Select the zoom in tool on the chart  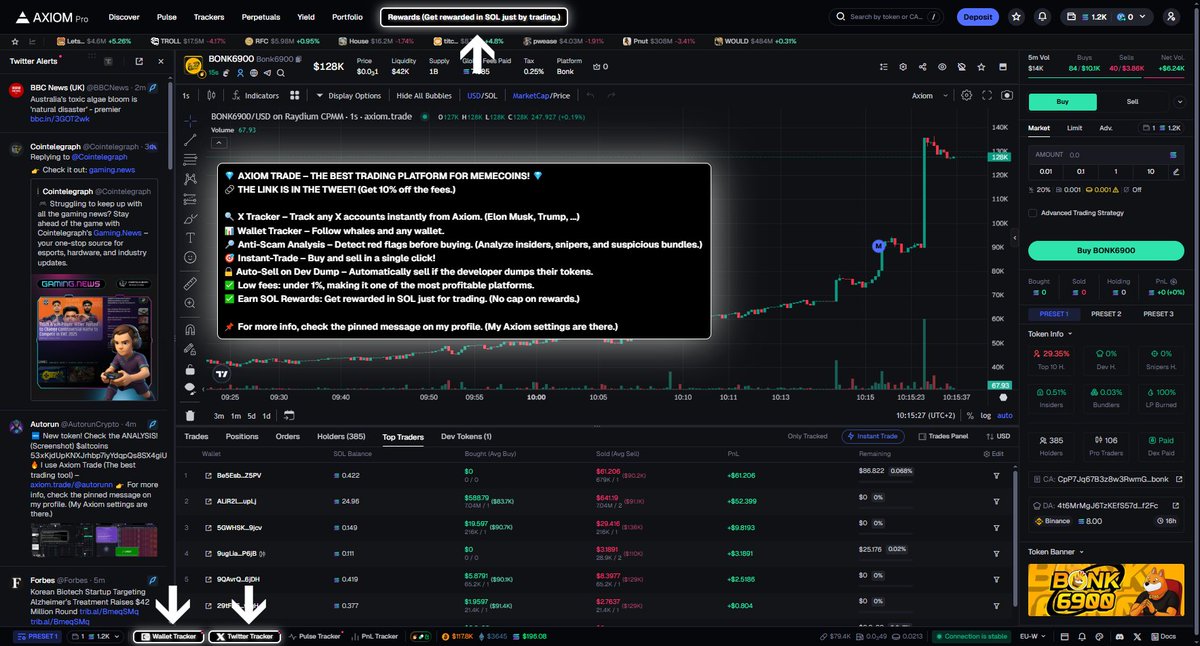[x=190, y=304]
